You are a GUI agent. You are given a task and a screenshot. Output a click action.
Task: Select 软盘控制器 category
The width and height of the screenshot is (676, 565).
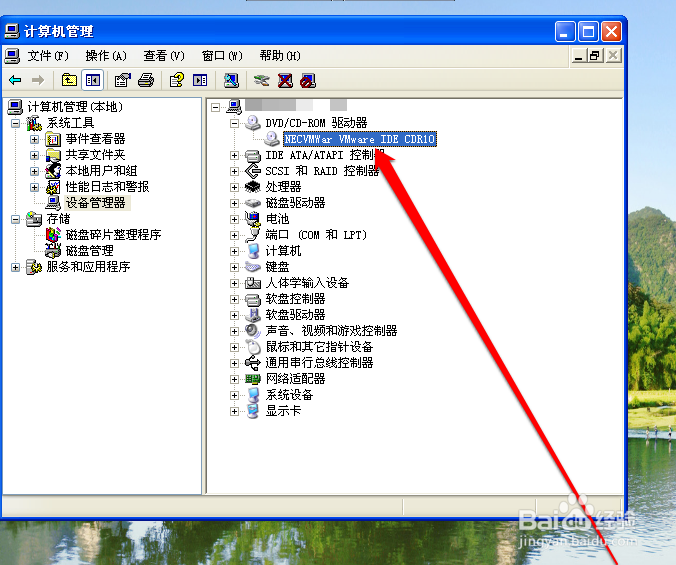(x=295, y=299)
